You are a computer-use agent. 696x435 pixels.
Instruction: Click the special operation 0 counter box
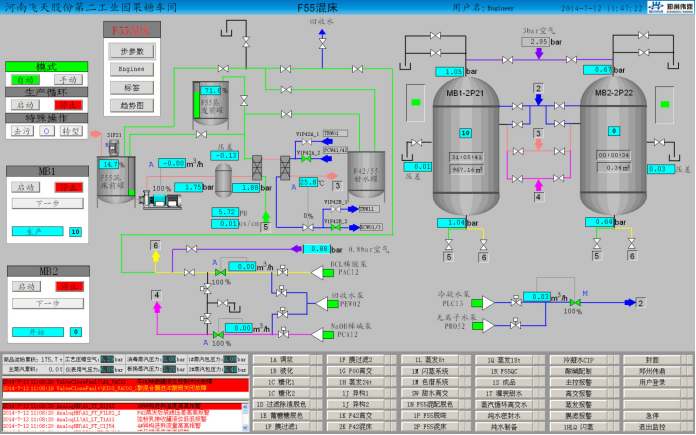[47, 131]
